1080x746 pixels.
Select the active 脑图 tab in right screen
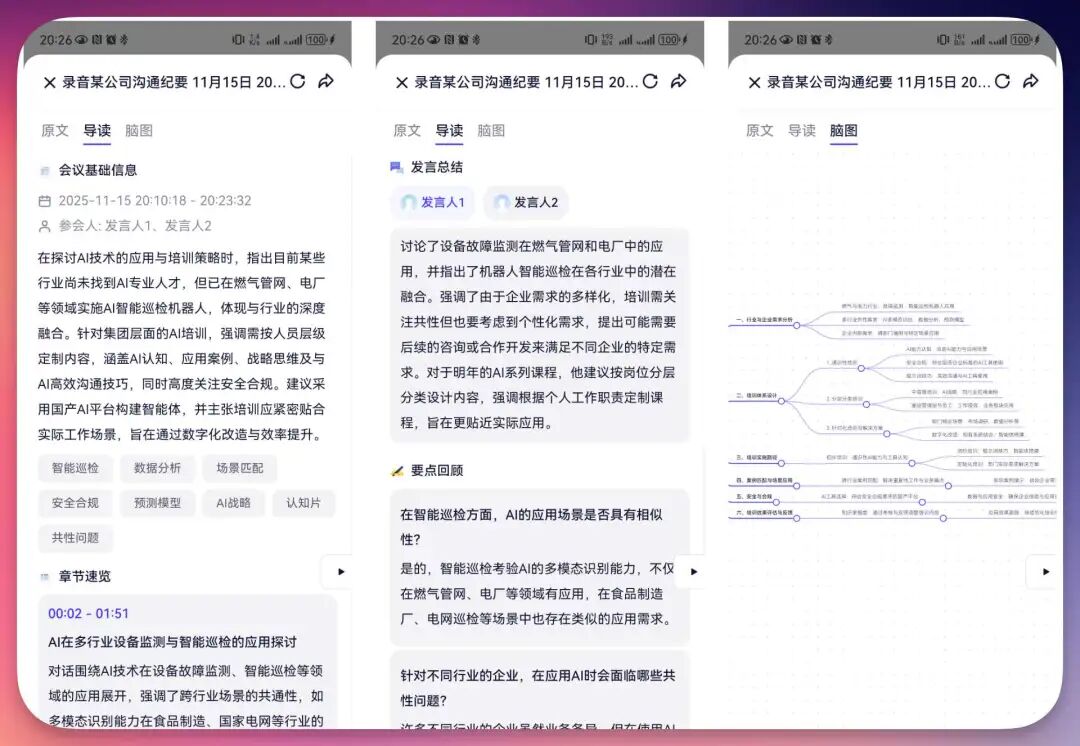pyautogui.click(x=844, y=131)
